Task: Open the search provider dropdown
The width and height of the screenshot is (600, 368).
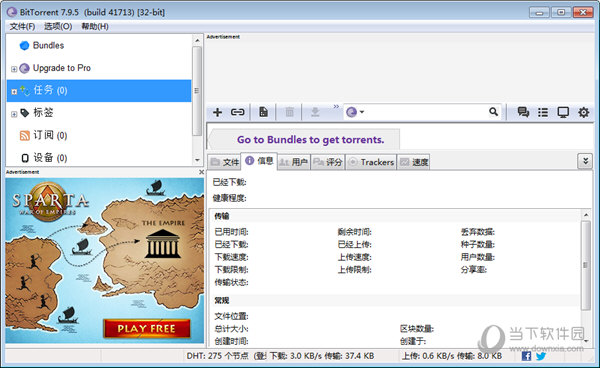Action: [355, 112]
